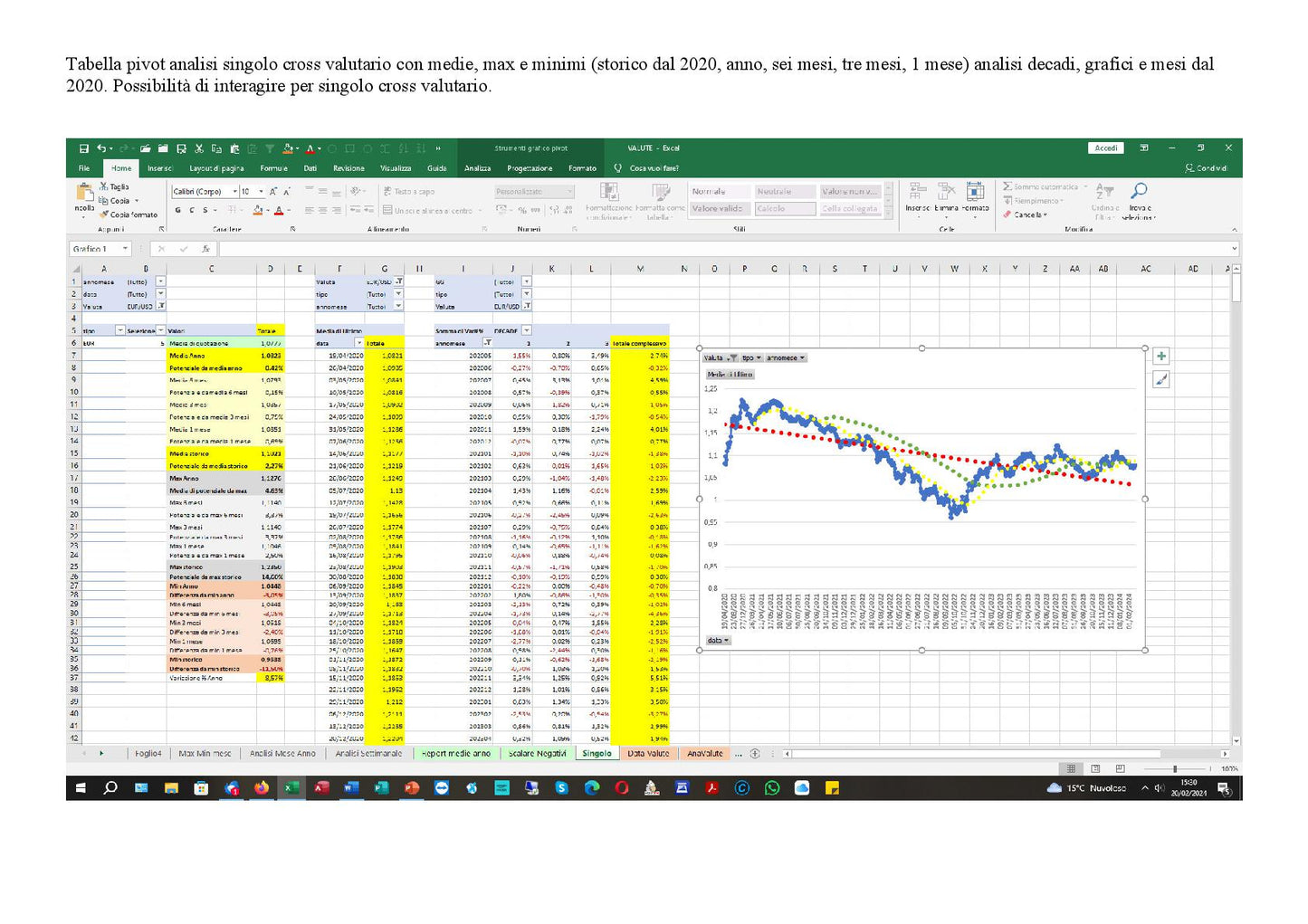Choose fill color bucket swatch in ribbon

[x=257, y=210]
